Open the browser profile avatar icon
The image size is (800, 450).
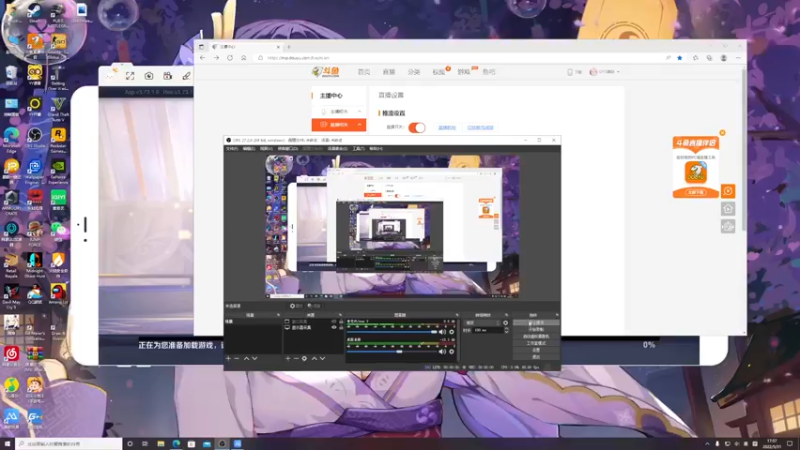pyautogui.click(x=723, y=58)
